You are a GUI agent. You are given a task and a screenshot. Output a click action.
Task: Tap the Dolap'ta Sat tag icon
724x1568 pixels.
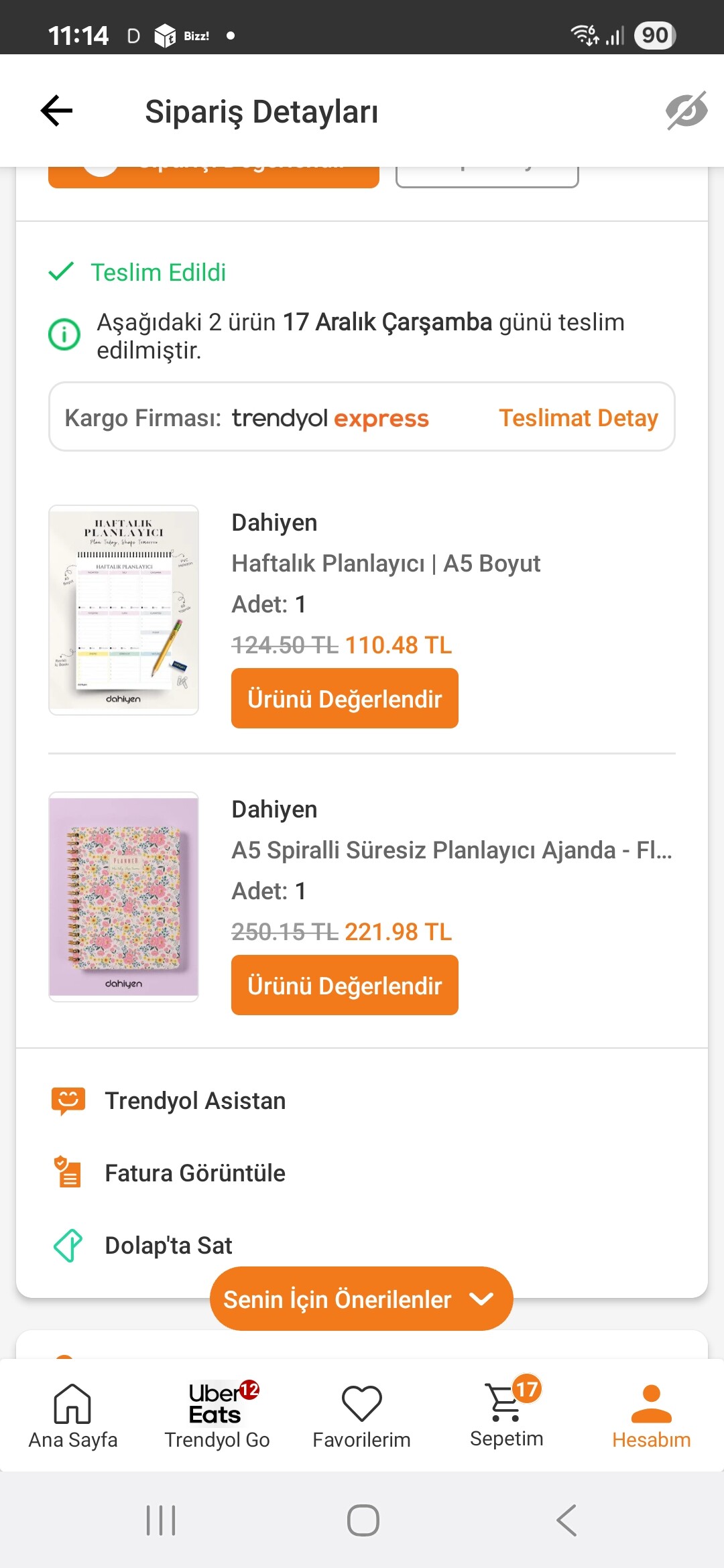[x=68, y=1246]
